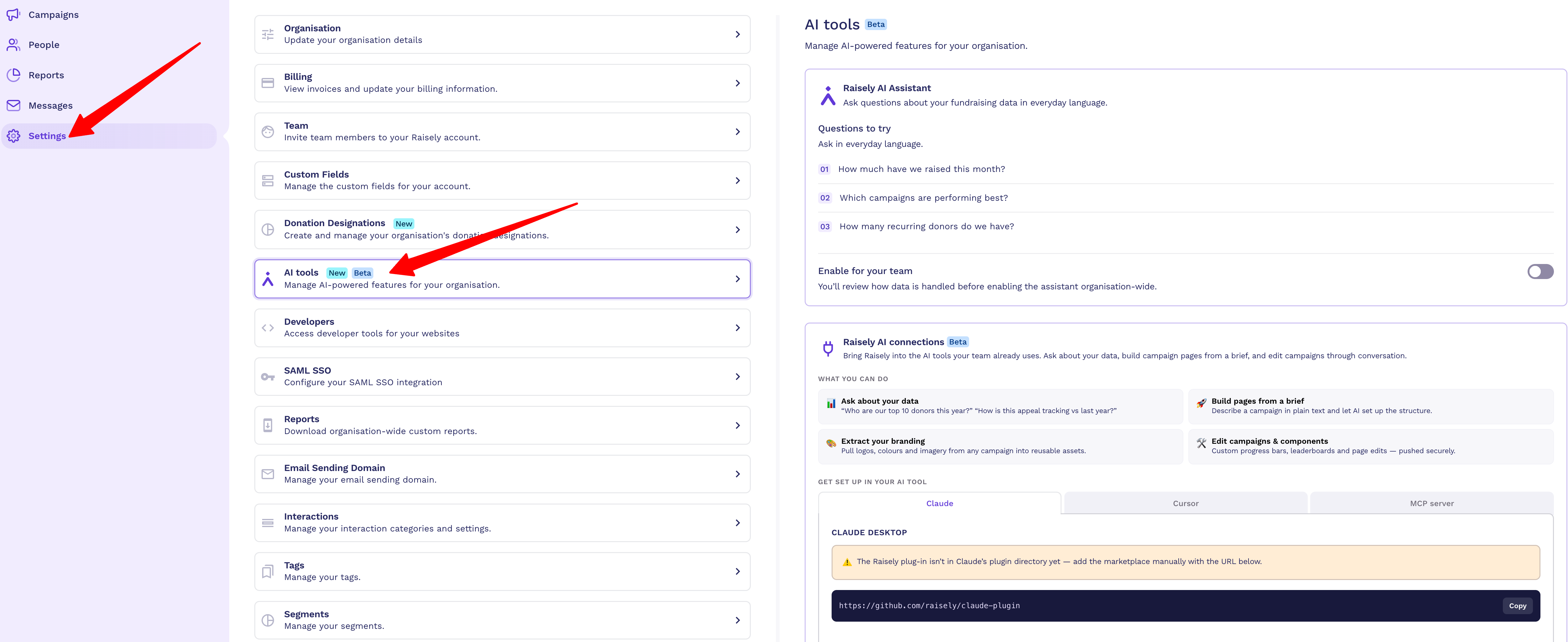This screenshot has width=1568, height=642.
Task: Open People in the sidebar
Action: pyautogui.click(x=44, y=44)
